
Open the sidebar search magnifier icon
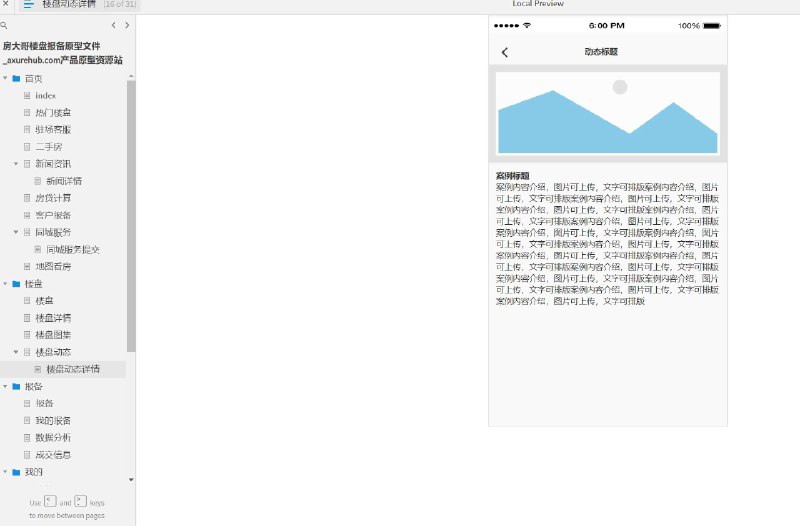4,25
